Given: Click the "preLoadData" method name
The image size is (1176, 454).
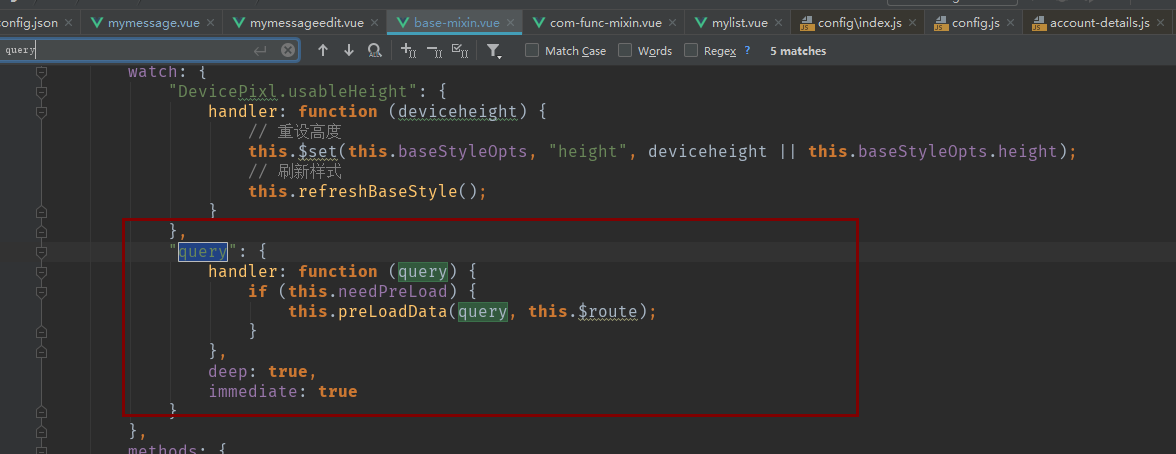Looking at the screenshot, I should 393,311.
